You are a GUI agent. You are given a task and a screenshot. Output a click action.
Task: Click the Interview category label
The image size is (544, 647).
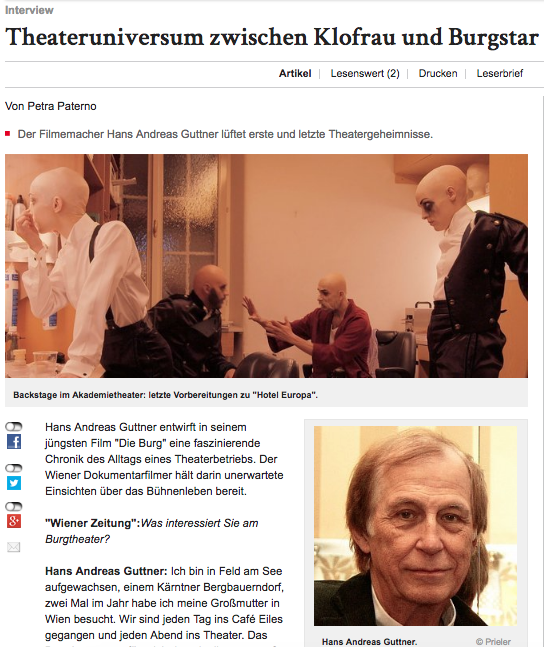pos(29,10)
